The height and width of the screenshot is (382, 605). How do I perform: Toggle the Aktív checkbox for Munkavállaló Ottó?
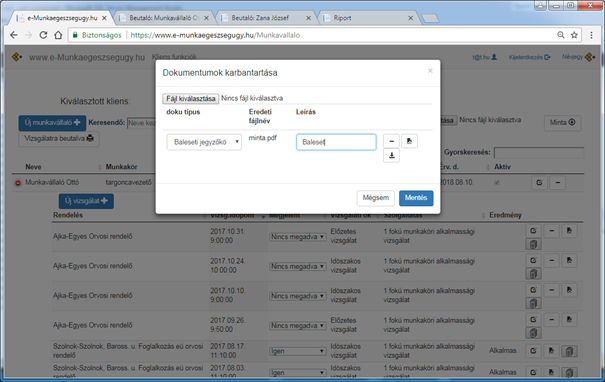[497, 183]
